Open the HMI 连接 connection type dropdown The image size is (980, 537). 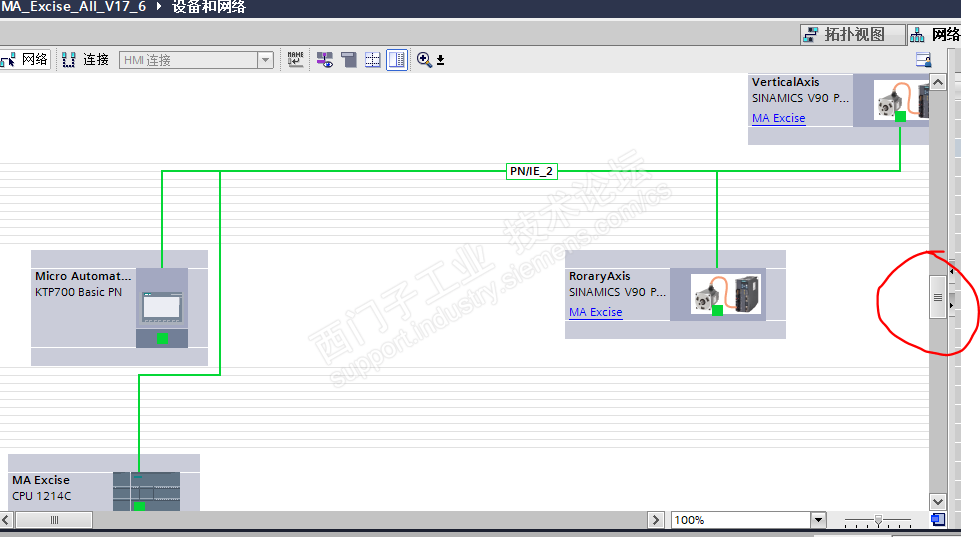266,60
